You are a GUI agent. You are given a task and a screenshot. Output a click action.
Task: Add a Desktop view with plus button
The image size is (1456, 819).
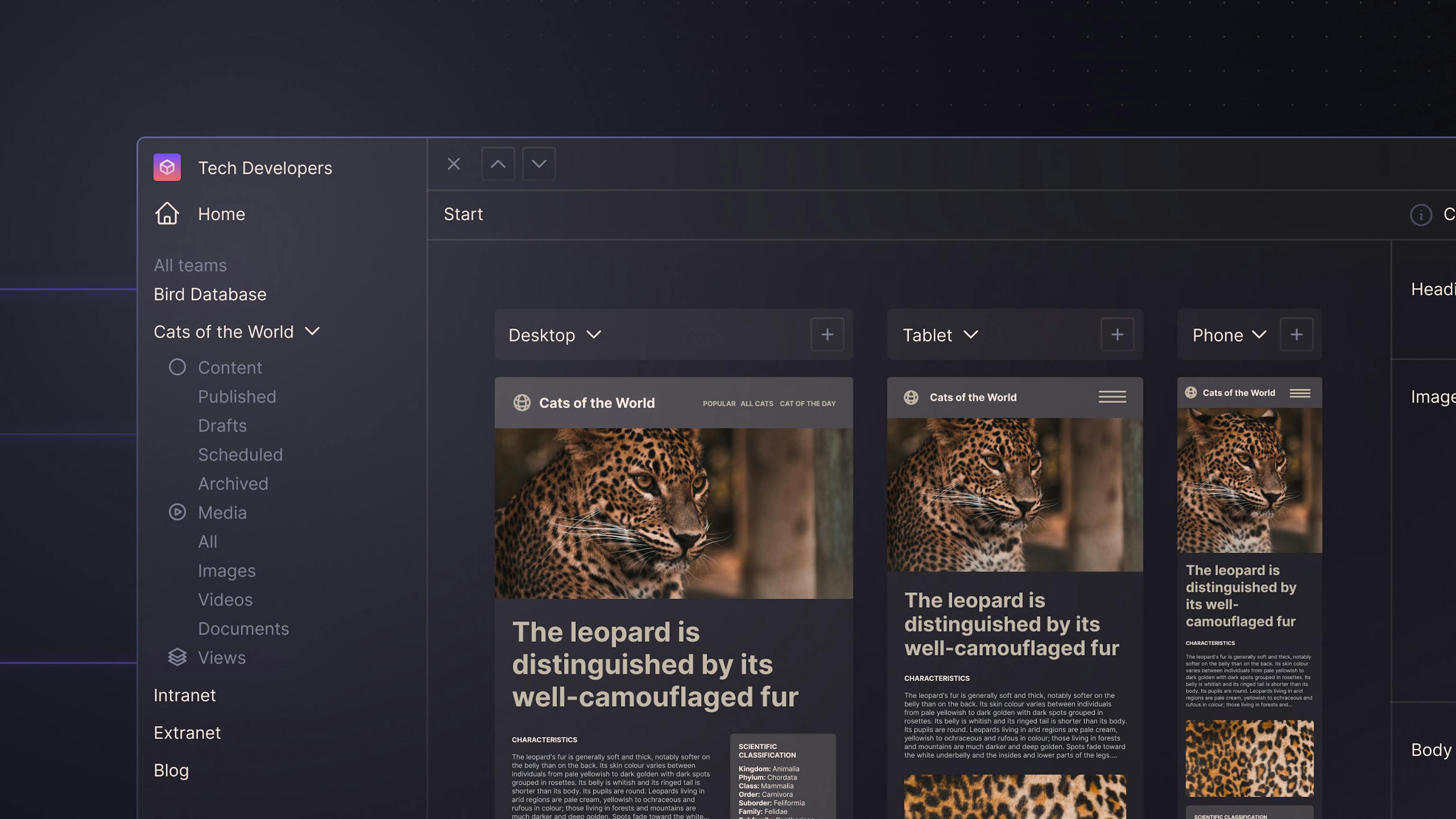[827, 334]
